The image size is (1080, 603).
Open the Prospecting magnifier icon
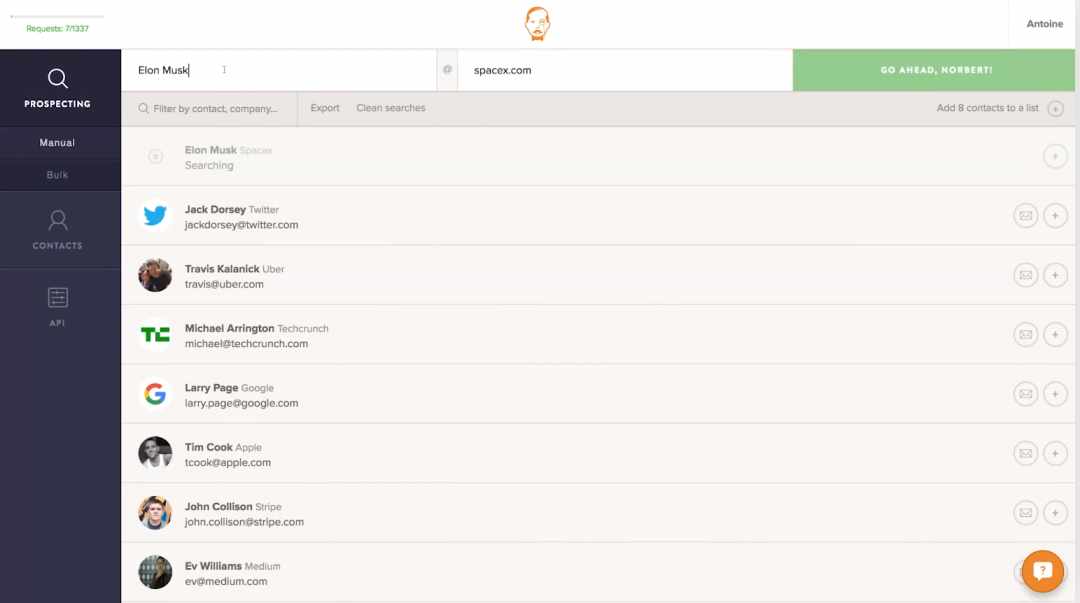[58, 79]
